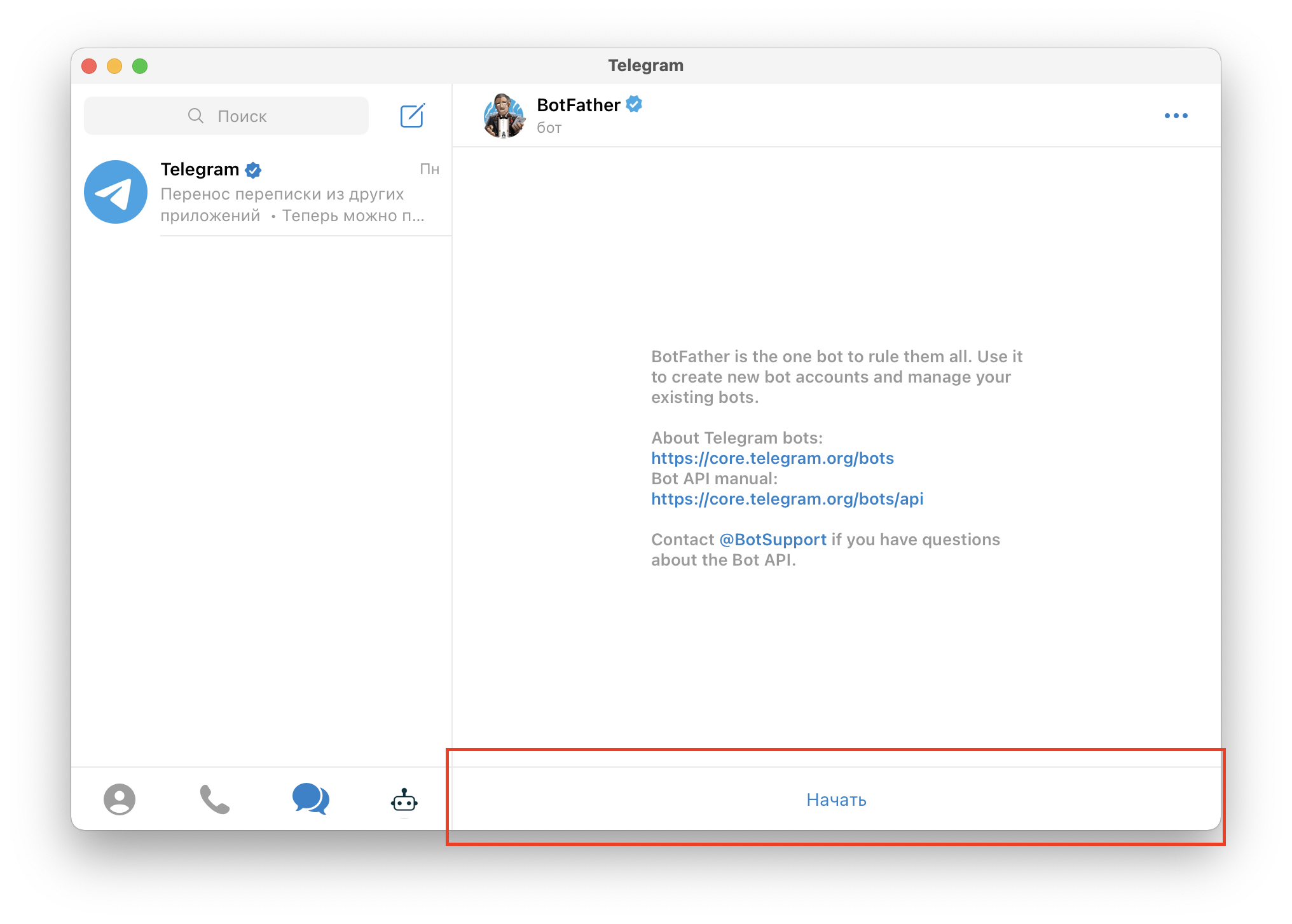
Task: Click BotFather's verified badge
Action: tap(634, 104)
